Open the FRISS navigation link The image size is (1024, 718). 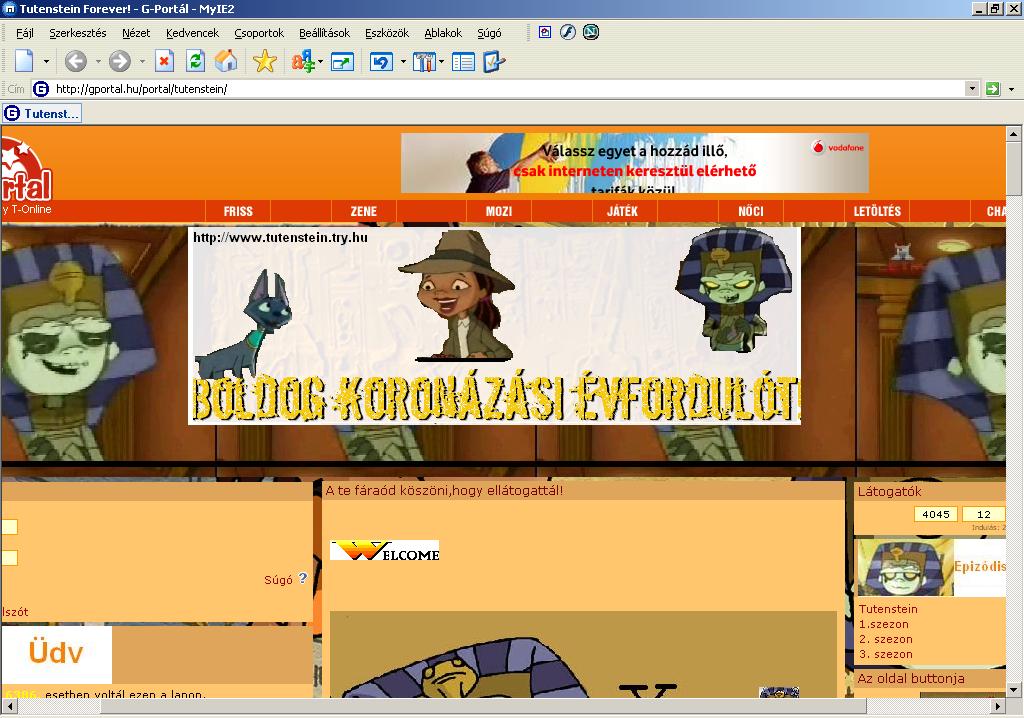tap(238, 211)
